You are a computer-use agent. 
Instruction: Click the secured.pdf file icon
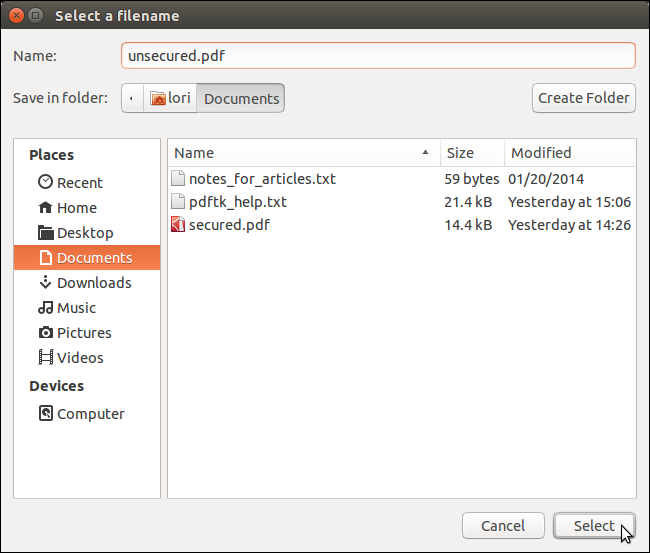[x=178, y=225]
